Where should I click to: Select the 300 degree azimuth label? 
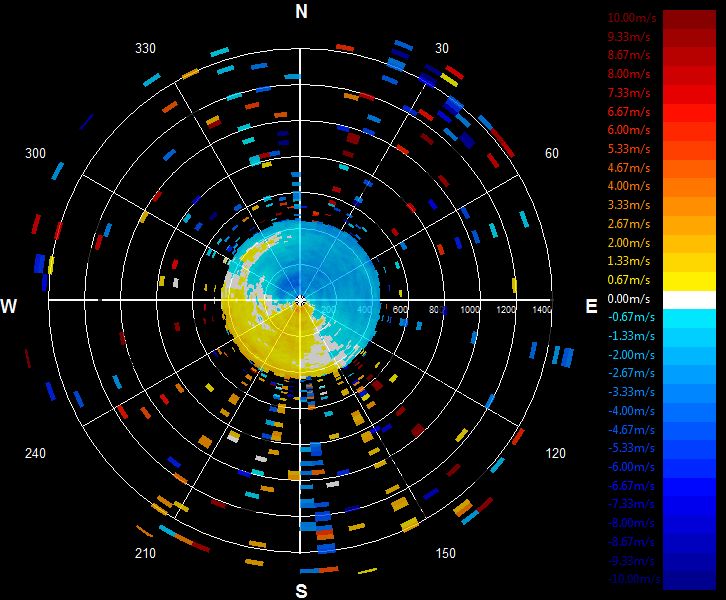(x=35, y=153)
